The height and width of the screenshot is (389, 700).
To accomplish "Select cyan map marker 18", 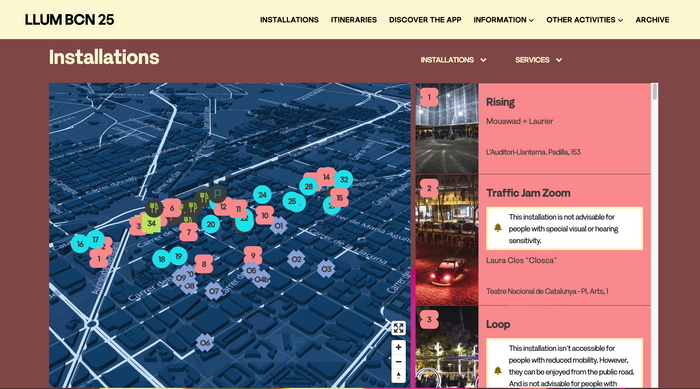I will [x=162, y=259].
